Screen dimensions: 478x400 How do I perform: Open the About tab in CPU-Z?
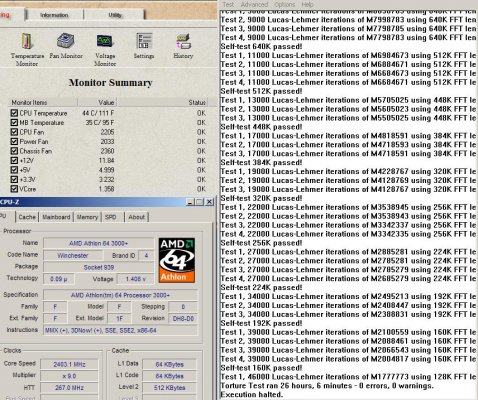137,217
